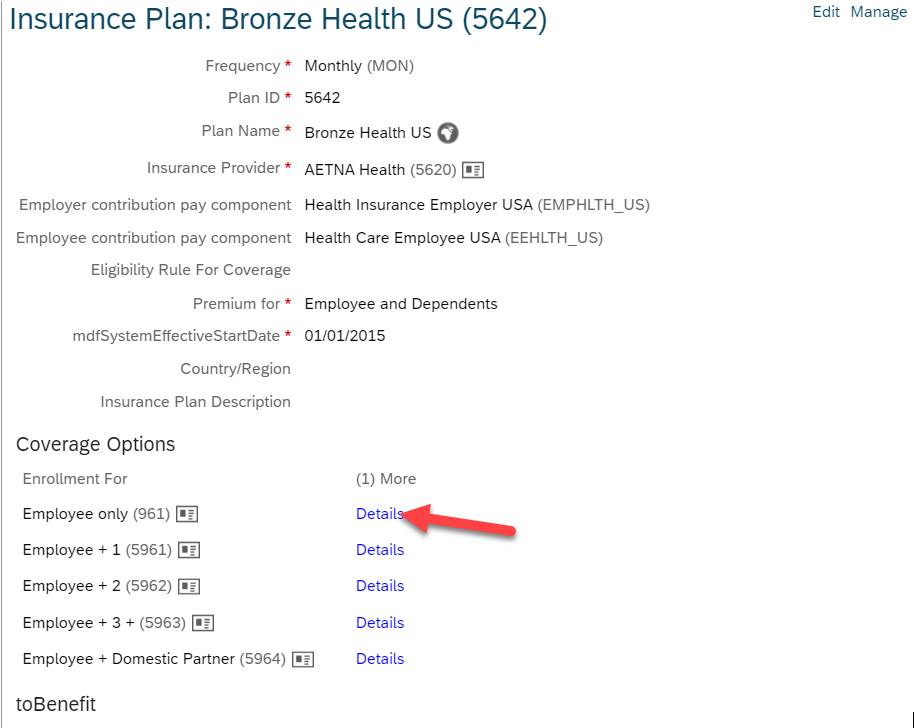Open Details for Employee + 1 coverage

(x=380, y=550)
